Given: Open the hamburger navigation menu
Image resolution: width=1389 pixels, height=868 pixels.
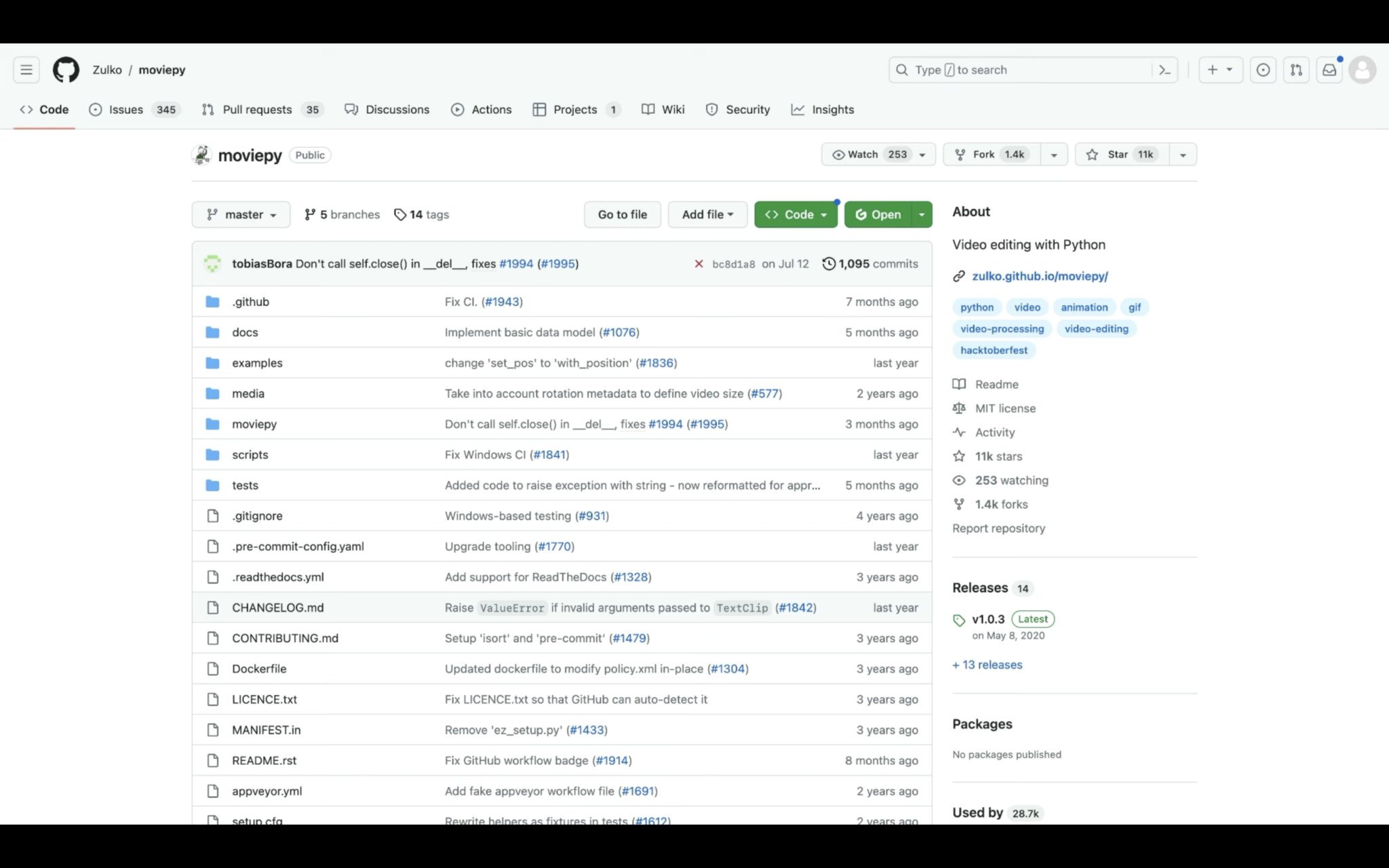Looking at the screenshot, I should click(x=26, y=69).
